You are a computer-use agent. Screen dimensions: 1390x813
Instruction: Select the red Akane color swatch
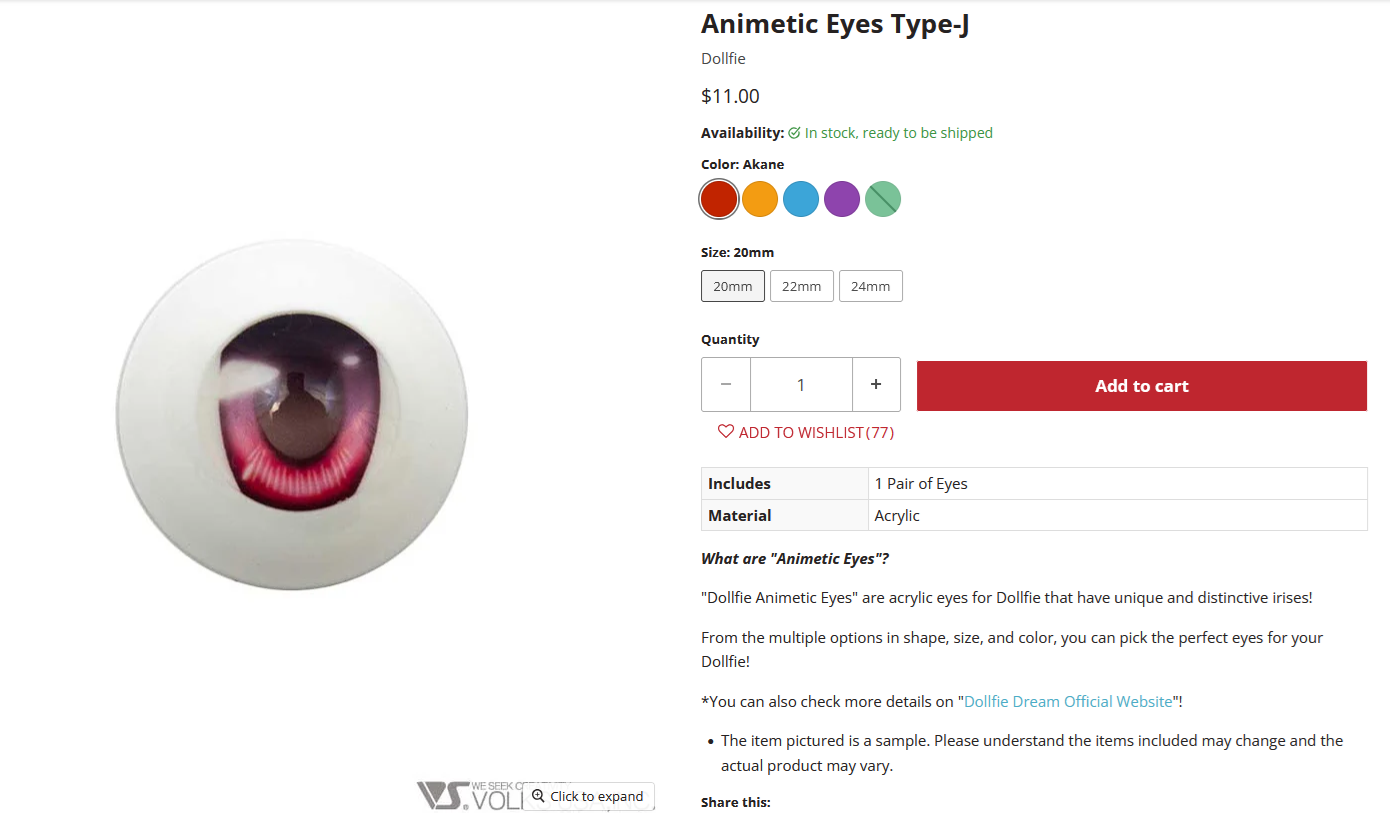pos(719,199)
